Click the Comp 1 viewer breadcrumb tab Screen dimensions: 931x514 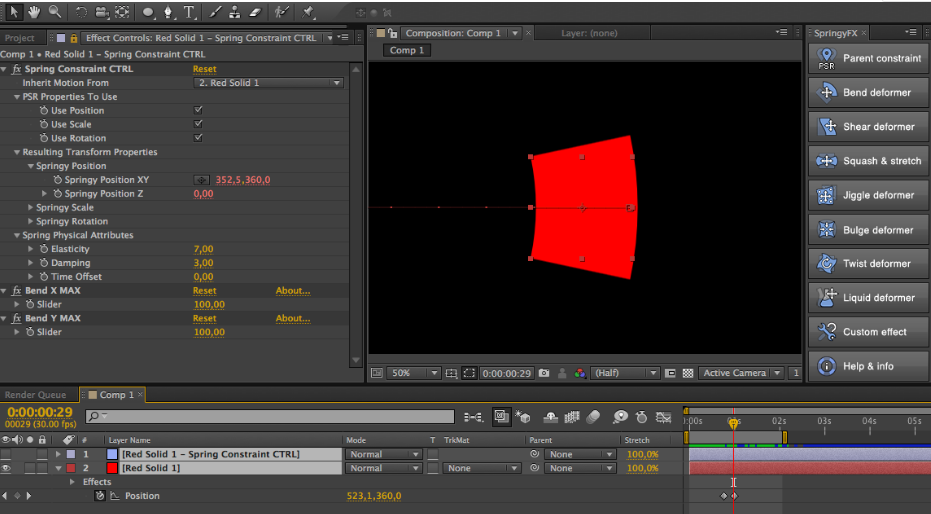tap(407, 50)
